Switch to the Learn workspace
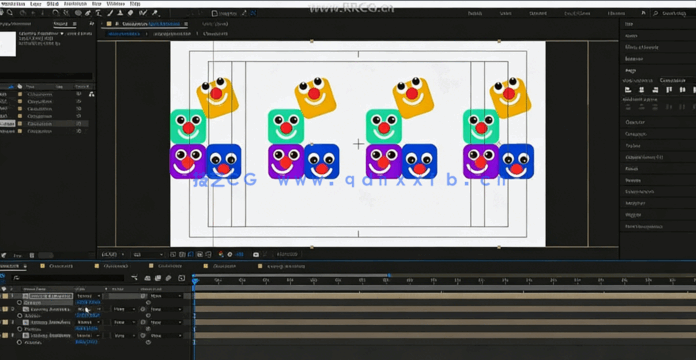 click(506, 13)
